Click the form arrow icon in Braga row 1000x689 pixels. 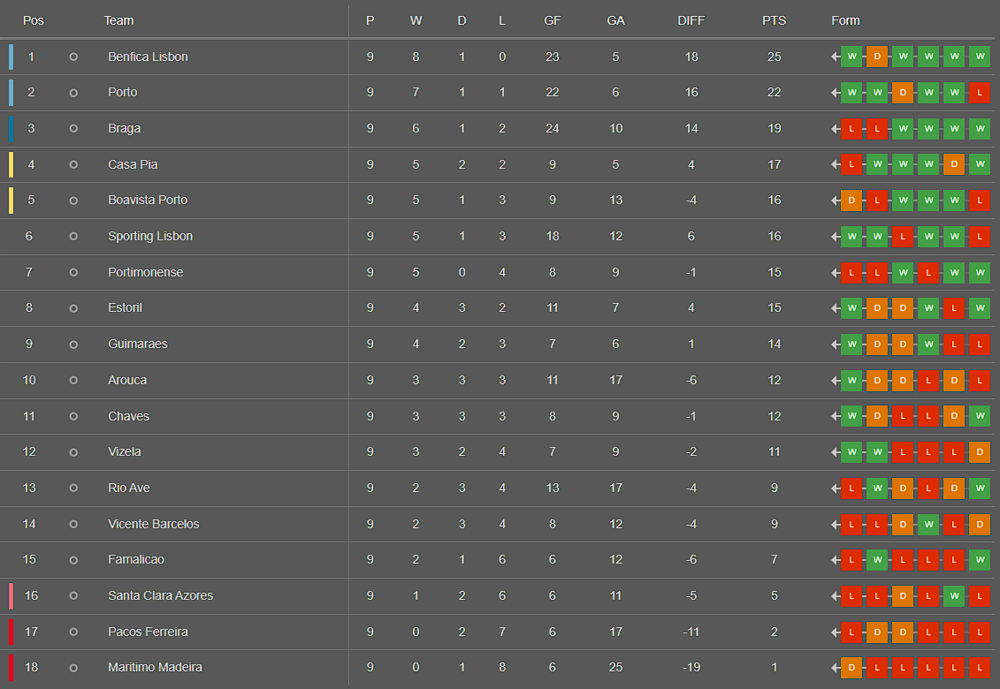(835, 129)
